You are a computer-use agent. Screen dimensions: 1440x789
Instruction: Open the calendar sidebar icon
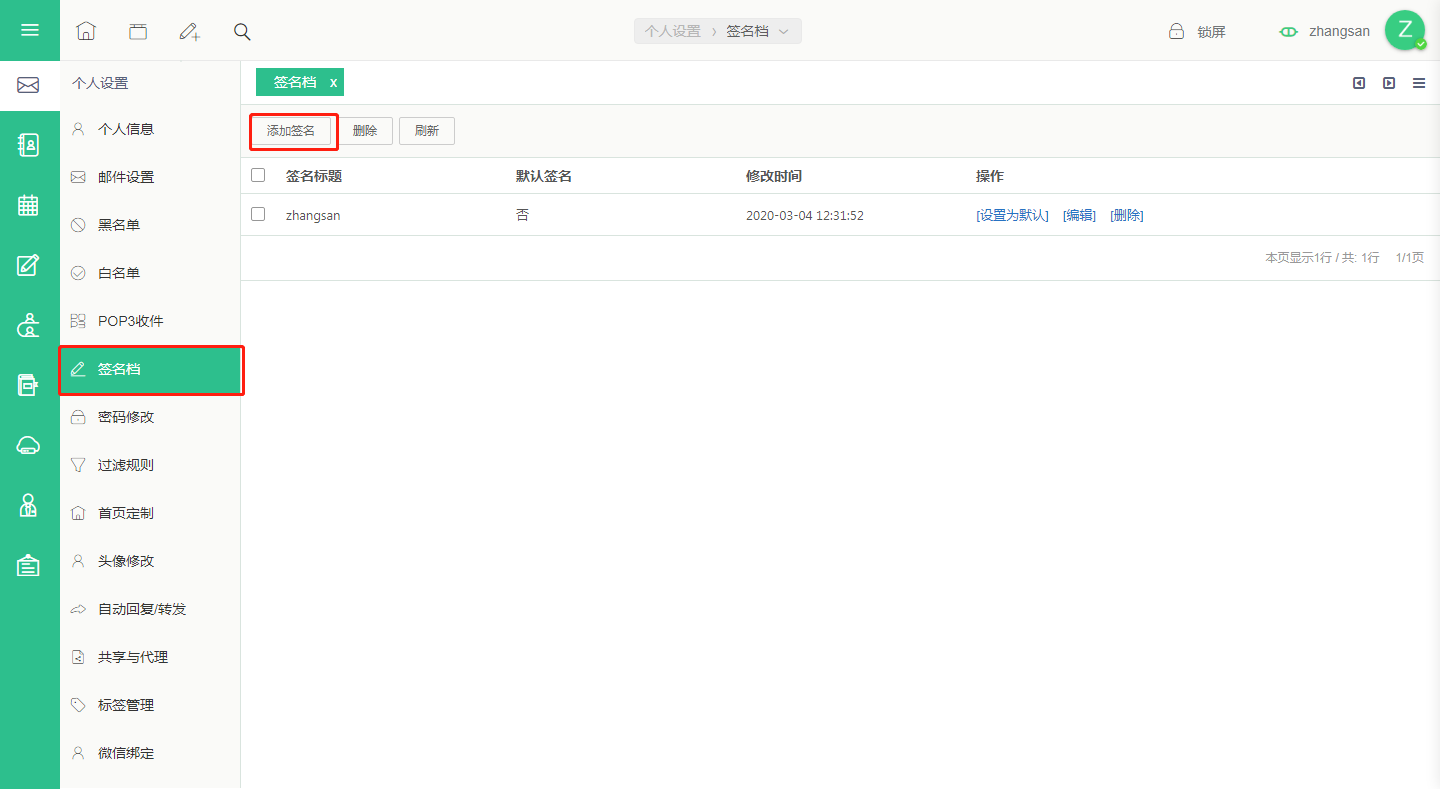pyautogui.click(x=29, y=205)
